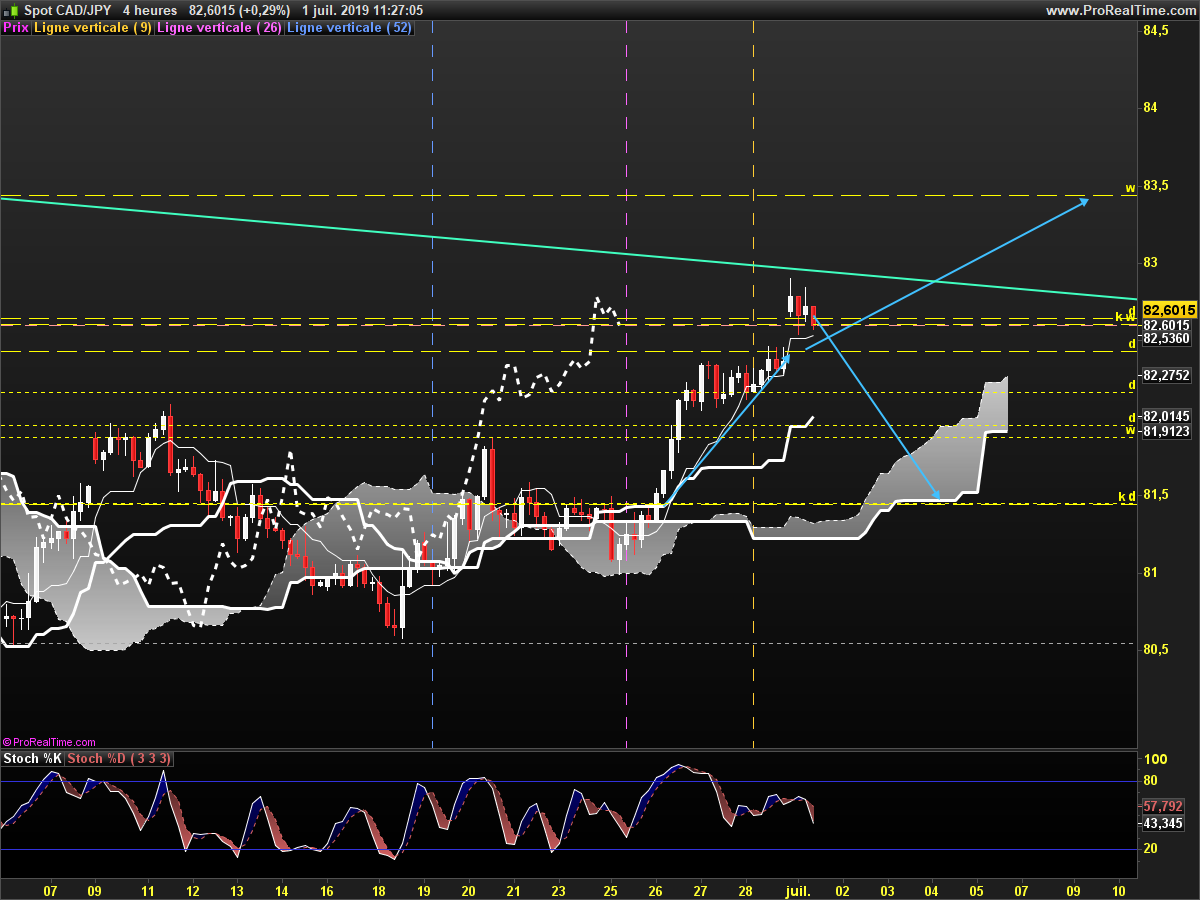Change the 4 heures timeframe
The width and height of the screenshot is (1200, 900).
point(150,10)
